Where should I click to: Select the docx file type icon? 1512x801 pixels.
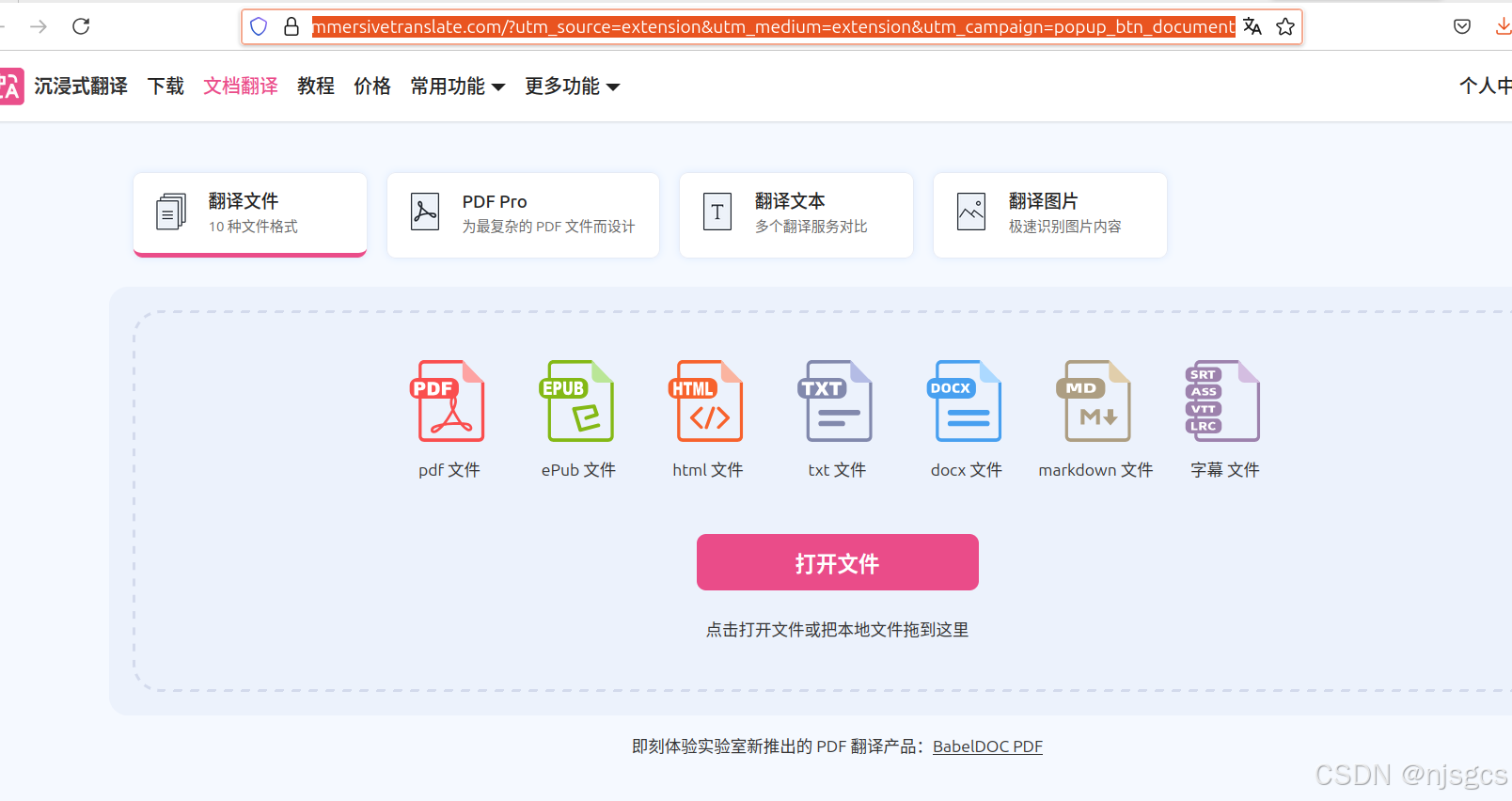pos(966,401)
